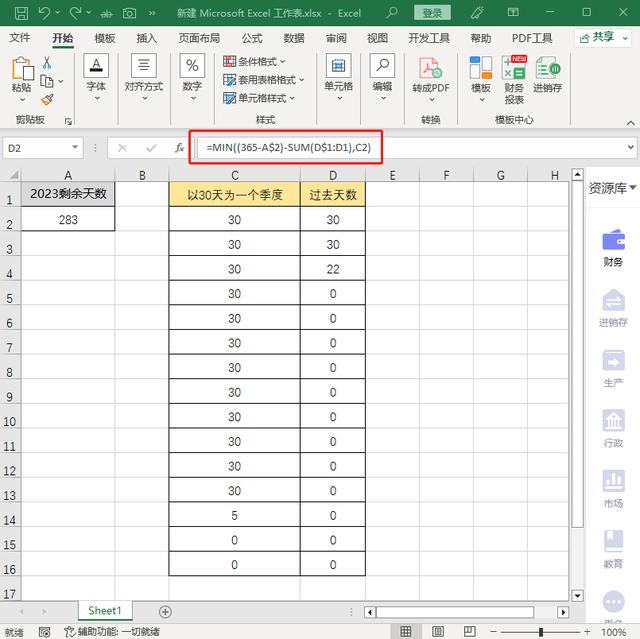Click the Redo arrow icon
This screenshot has height=639, width=640.
76,13
